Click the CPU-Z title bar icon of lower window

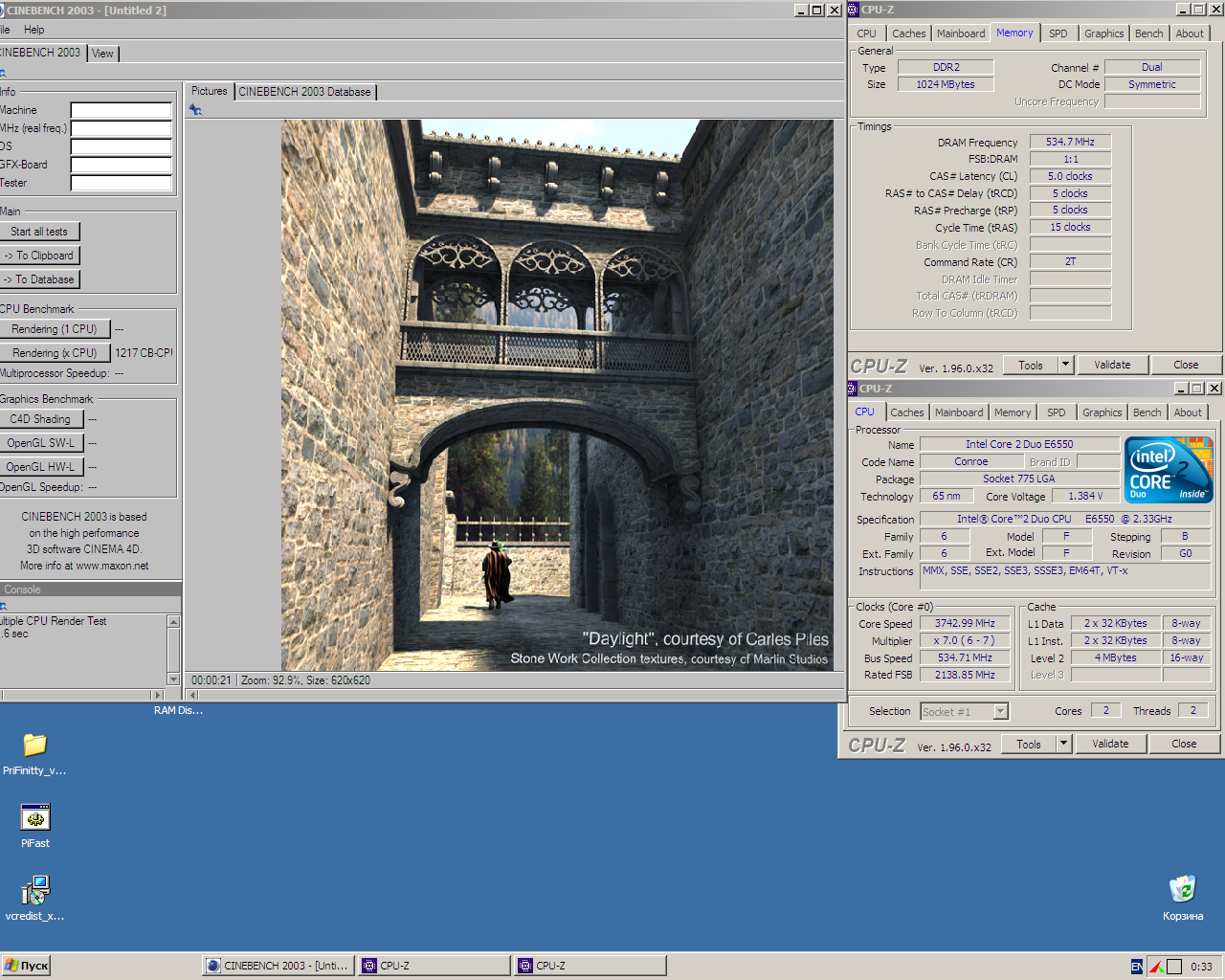[x=851, y=389]
